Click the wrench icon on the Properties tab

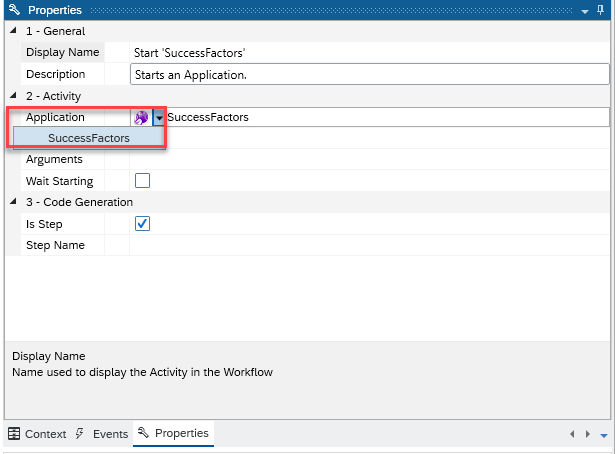pyautogui.click(x=143, y=432)
